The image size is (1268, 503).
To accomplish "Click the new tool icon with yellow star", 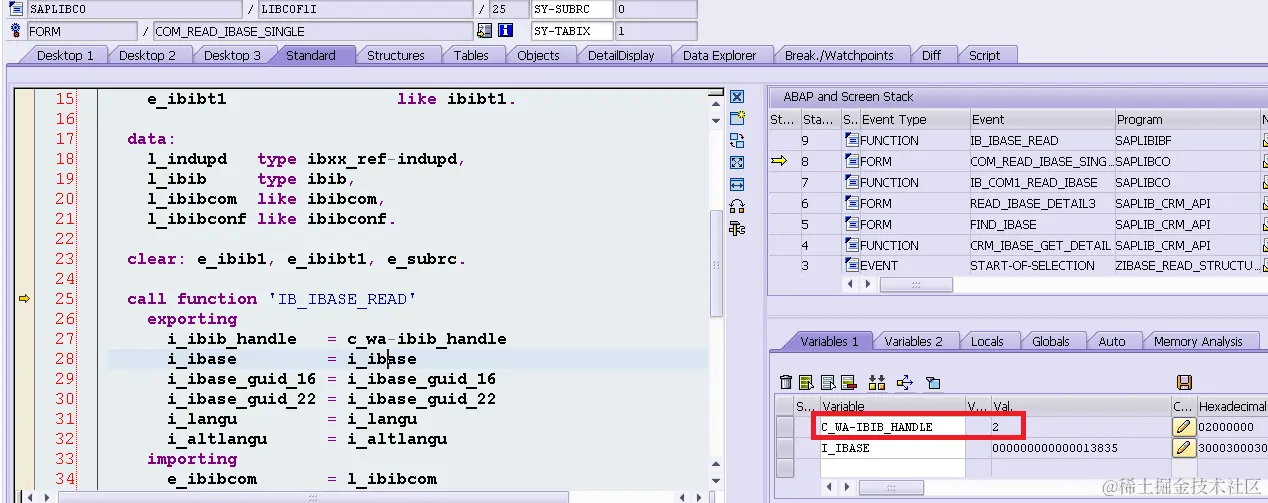I will pyautogui.click(x=737, y=118).
